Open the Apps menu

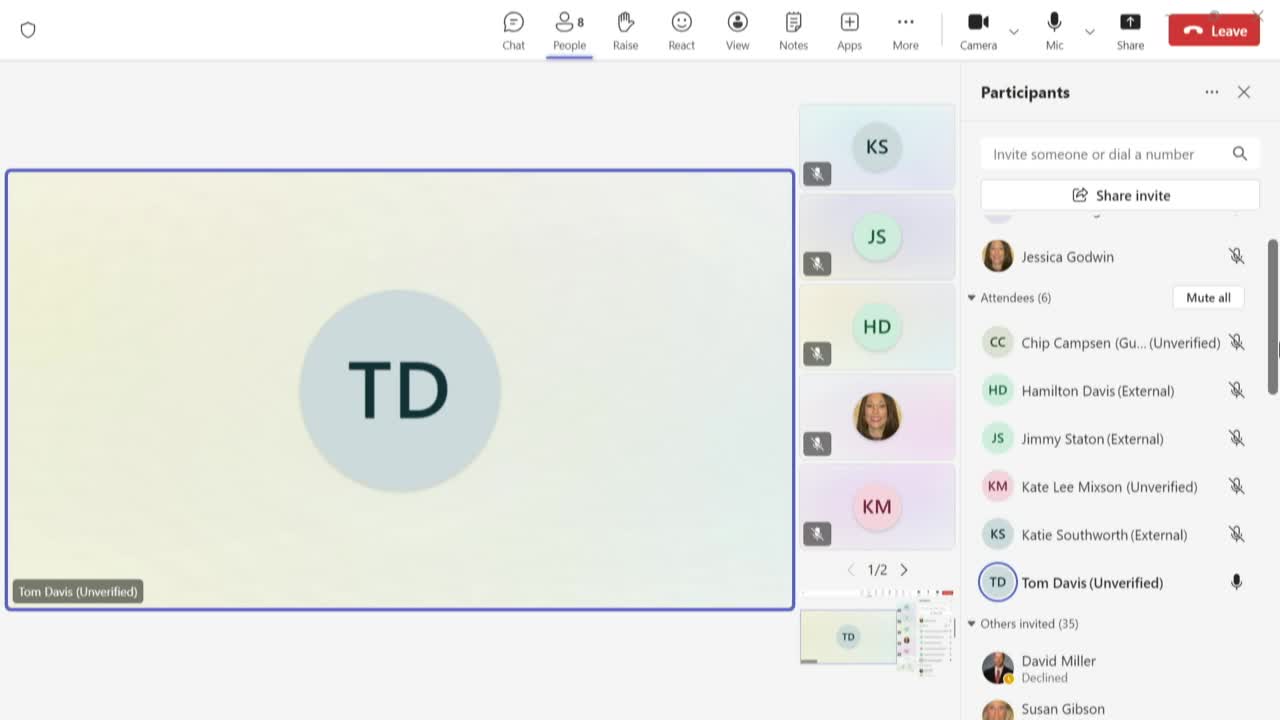[849, 31]
